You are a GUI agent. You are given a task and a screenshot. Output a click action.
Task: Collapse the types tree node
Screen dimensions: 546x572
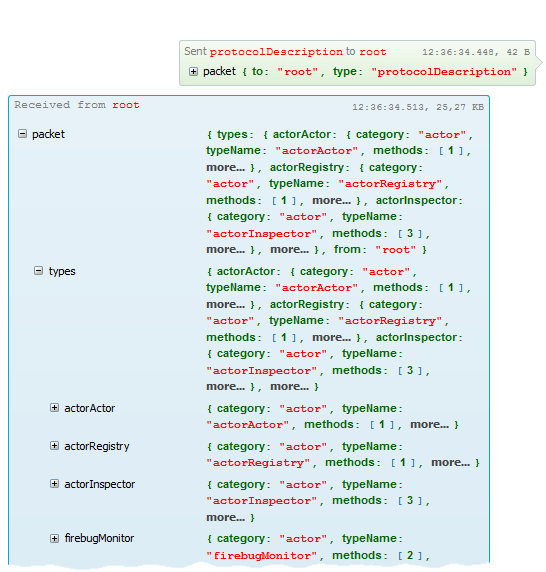(38, 271)
